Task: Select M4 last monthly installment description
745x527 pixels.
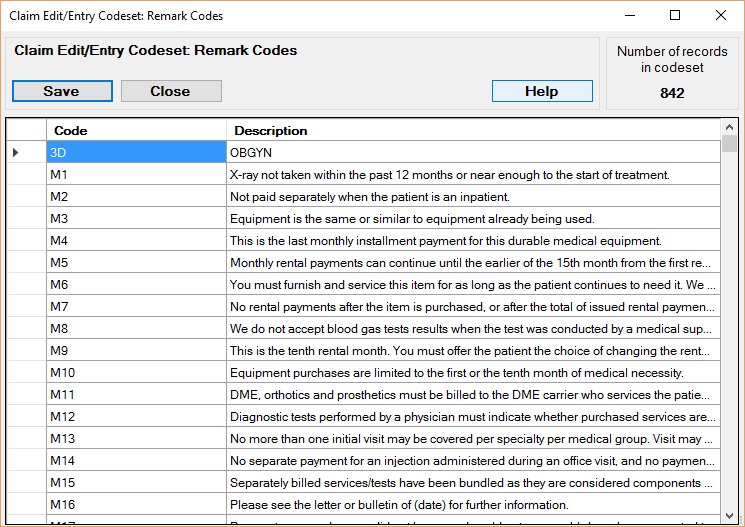Action: point(473,241)
